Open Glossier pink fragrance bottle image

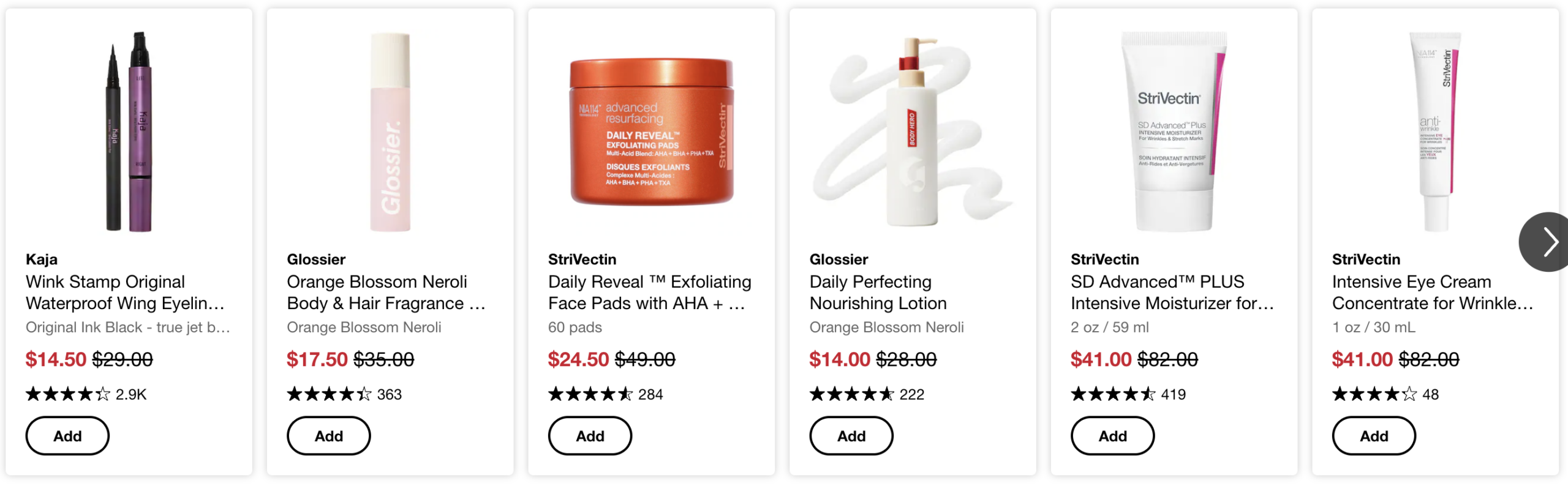390,131
